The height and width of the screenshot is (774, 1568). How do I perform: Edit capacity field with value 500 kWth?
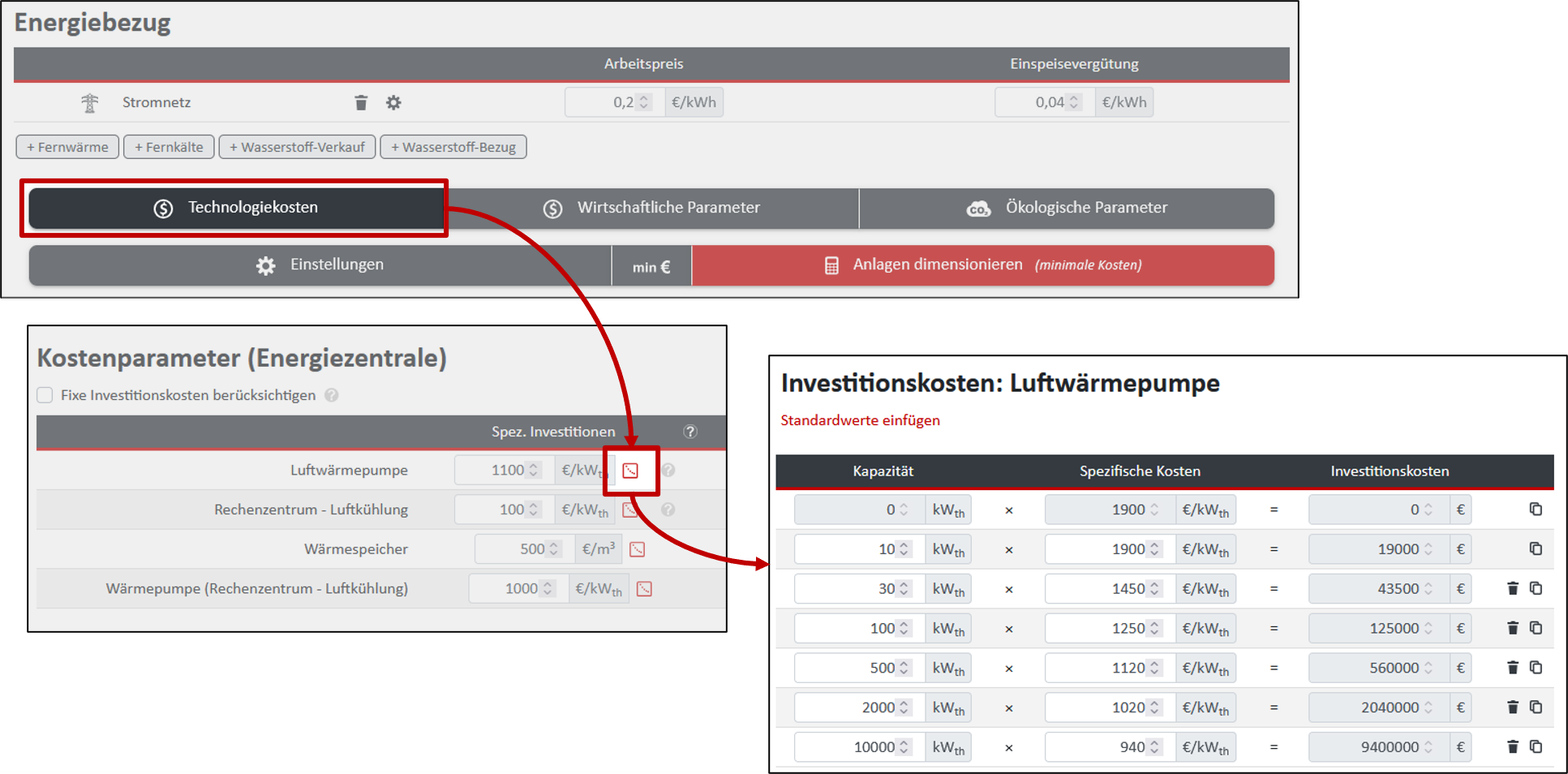(x=860, y=669)
